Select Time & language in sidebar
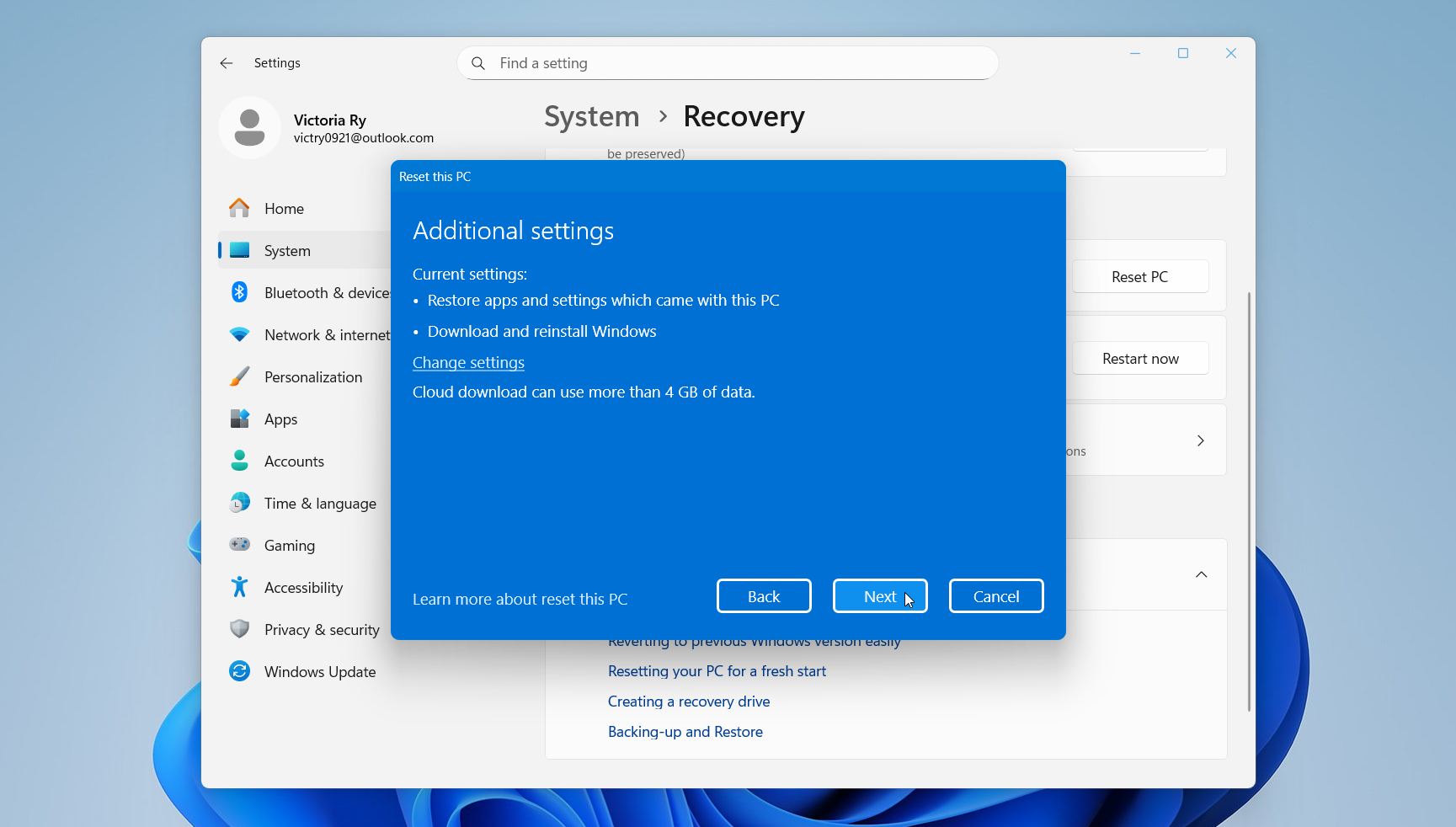This screenshot has width=1456, height=827. coord(320,504)
